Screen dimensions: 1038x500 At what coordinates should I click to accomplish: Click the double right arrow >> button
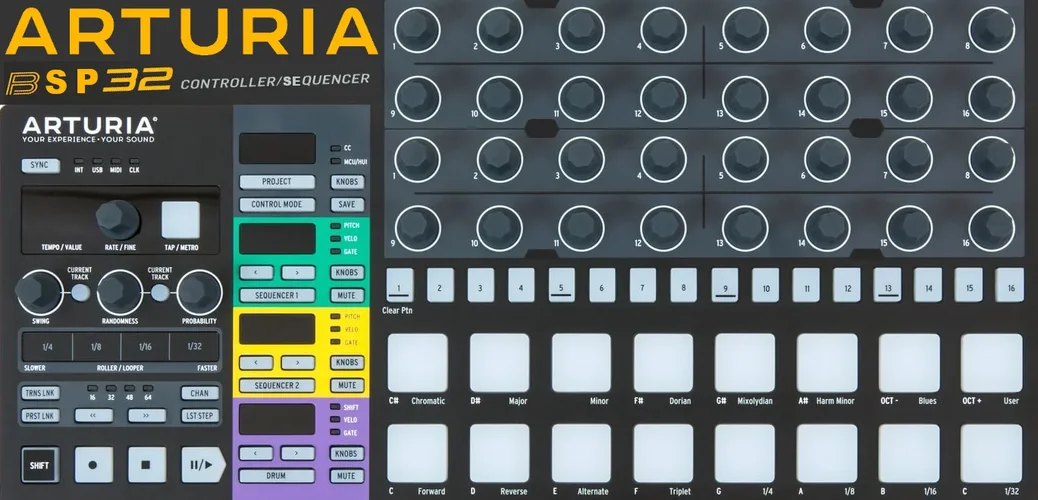147,416
